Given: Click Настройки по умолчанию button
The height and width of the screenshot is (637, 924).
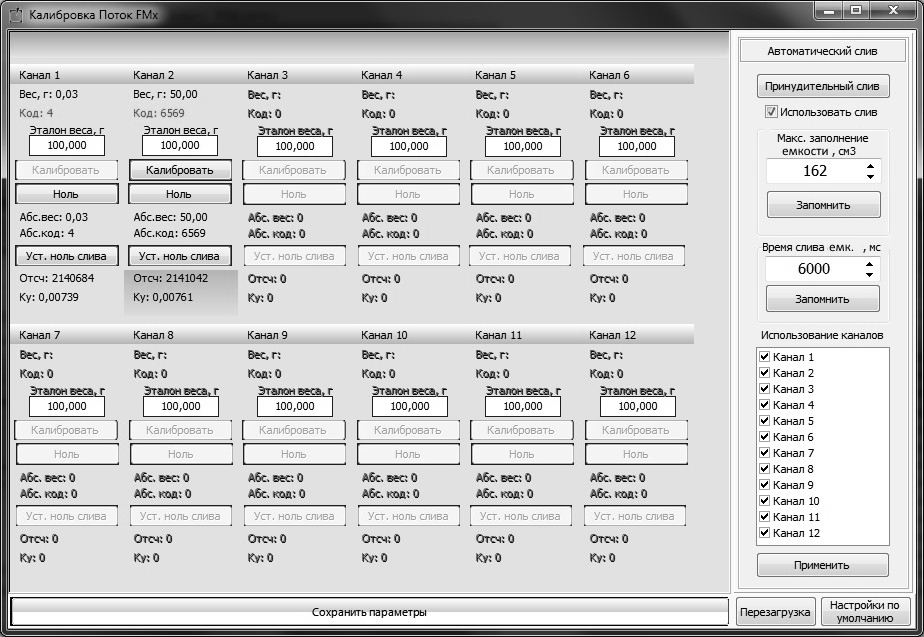Looking at the screenshot, I should coord(864,612).
